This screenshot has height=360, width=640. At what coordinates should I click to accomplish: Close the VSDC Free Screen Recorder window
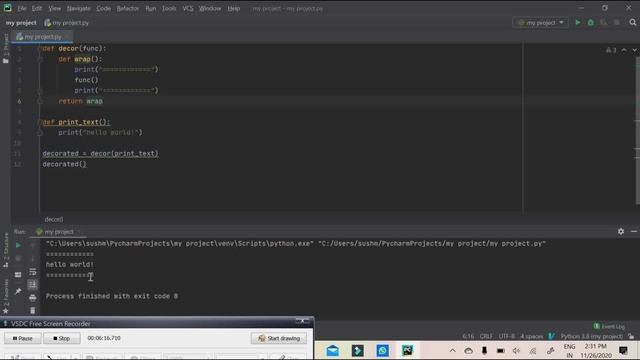(302, 322)
